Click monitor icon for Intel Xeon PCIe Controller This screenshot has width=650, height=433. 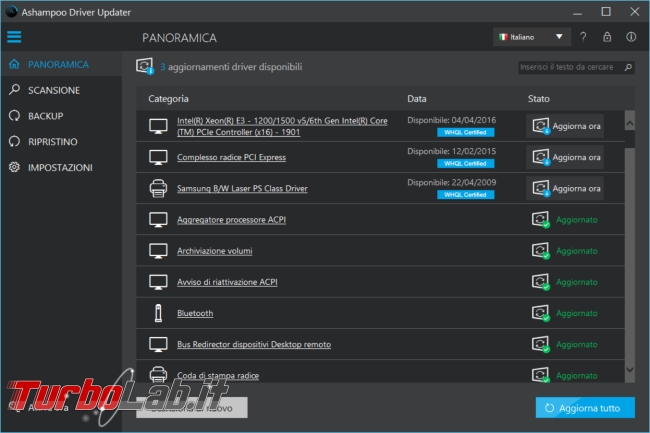tap(158, 126)
